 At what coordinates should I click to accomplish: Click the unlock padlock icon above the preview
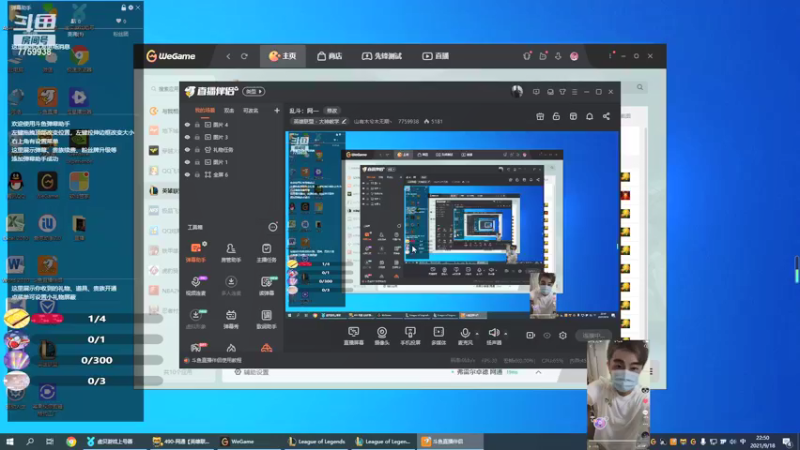coord(556,116)
